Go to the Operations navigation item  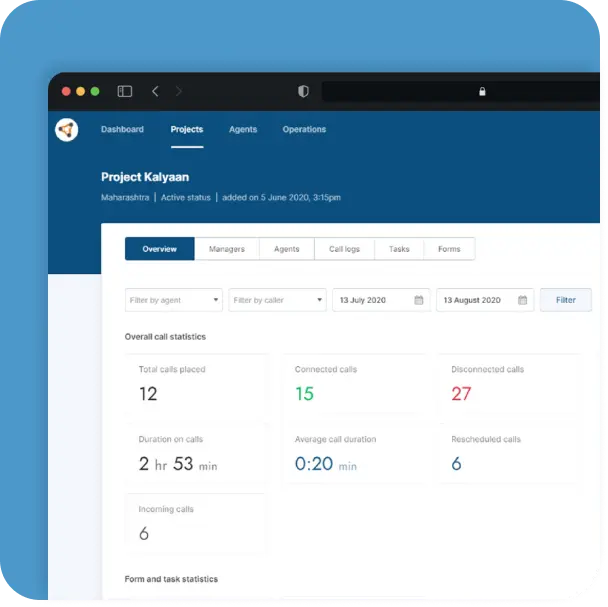click(304, 130)
